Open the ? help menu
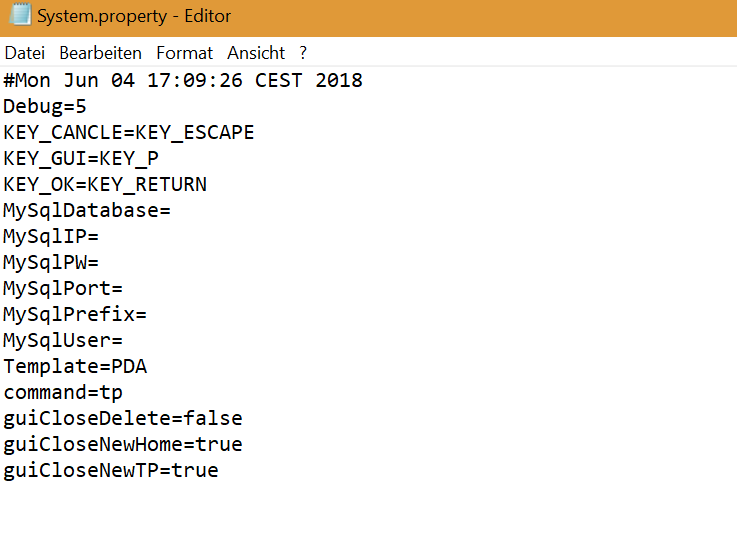Viewport: 737px width, 545px height. [303, 53]
